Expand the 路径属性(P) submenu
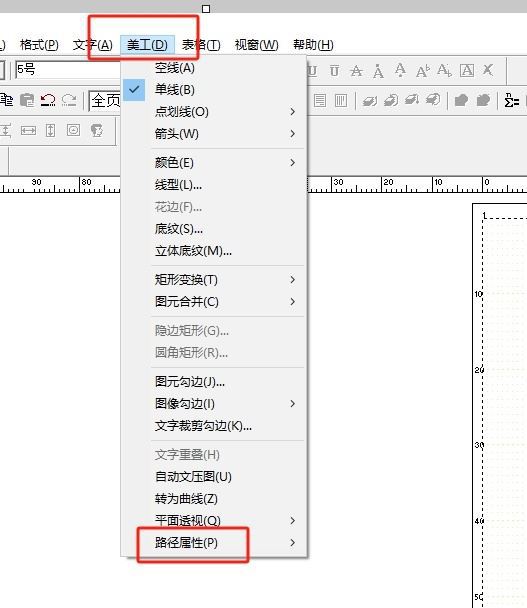Image resolution: width=527 pixels, height=608 pixels. tap(213, 542)
